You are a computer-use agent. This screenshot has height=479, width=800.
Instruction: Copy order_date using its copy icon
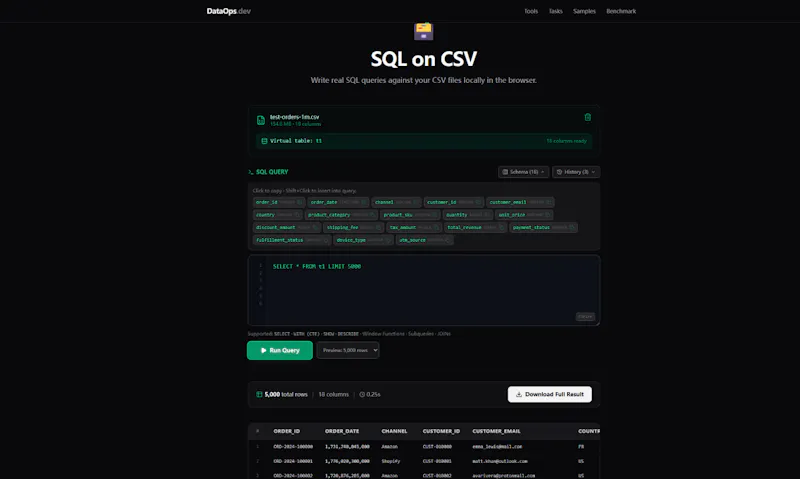[364, 202]
